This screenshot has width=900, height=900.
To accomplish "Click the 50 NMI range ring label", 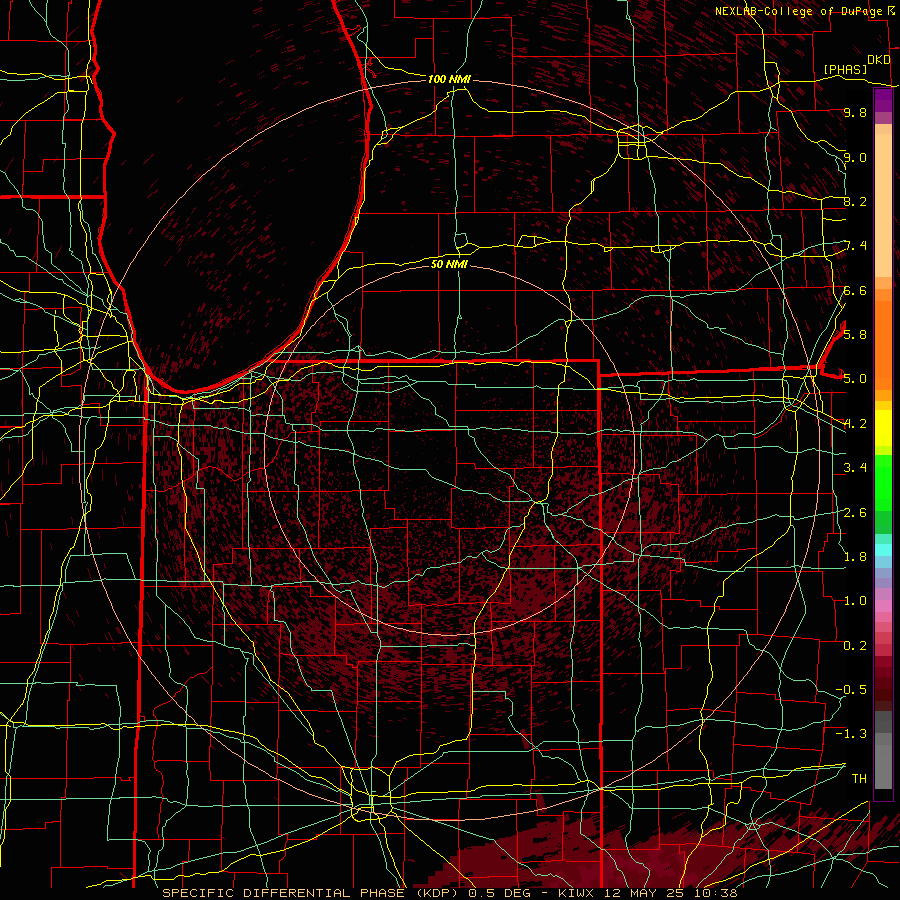I will point(449,264).
